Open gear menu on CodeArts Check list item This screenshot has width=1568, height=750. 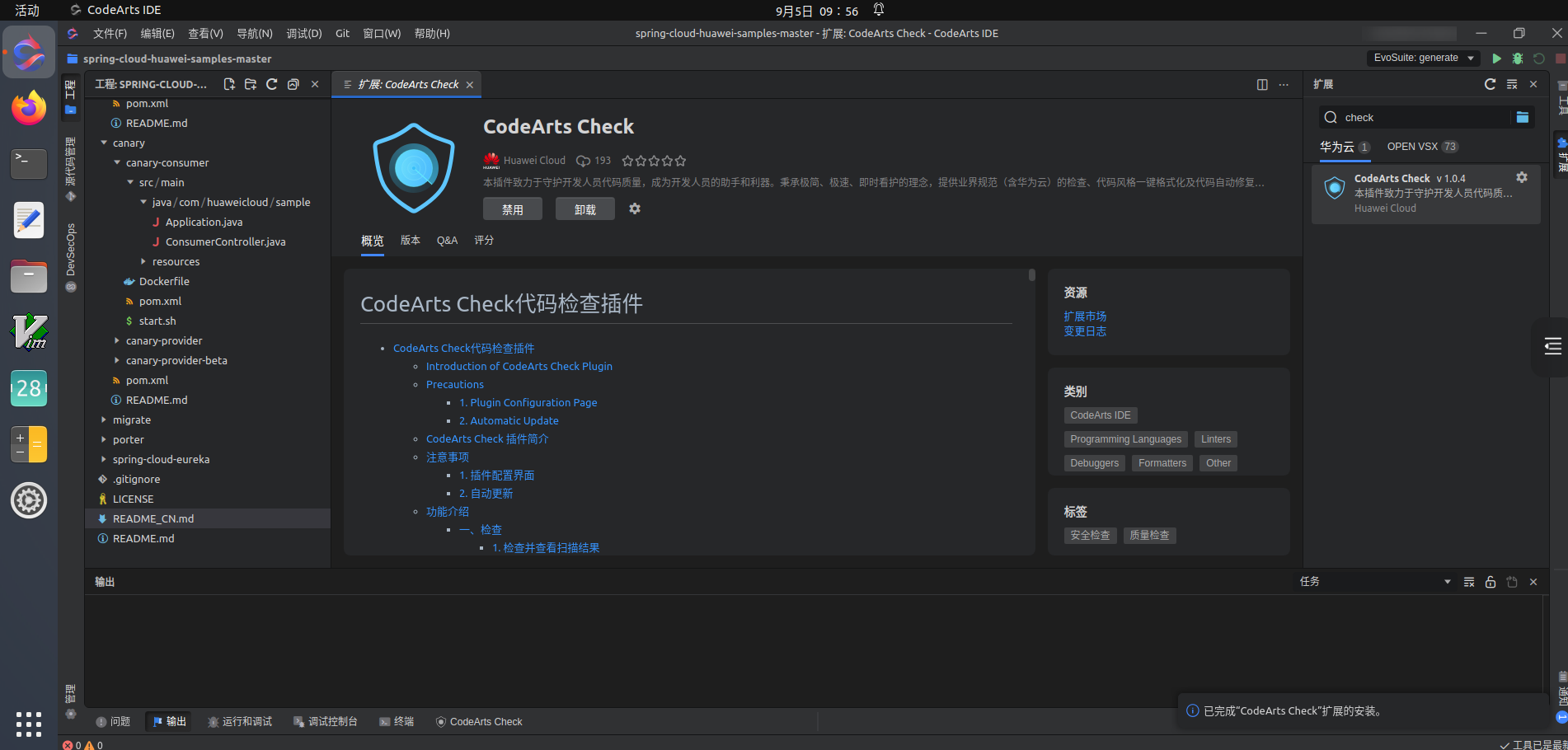click(x=1522, y=177)
